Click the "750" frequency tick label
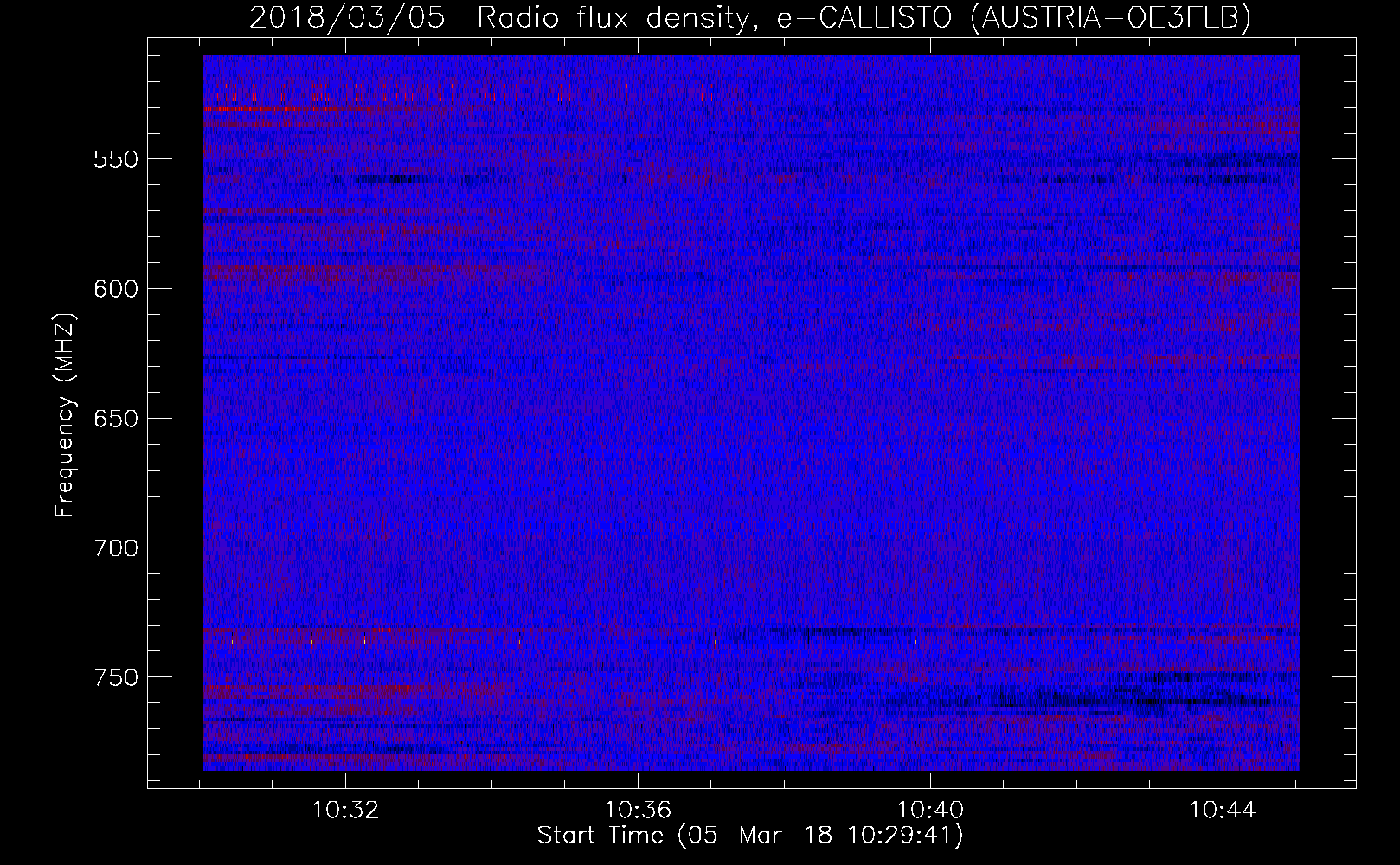This screenshot has width=1400, height=865. 116,677
